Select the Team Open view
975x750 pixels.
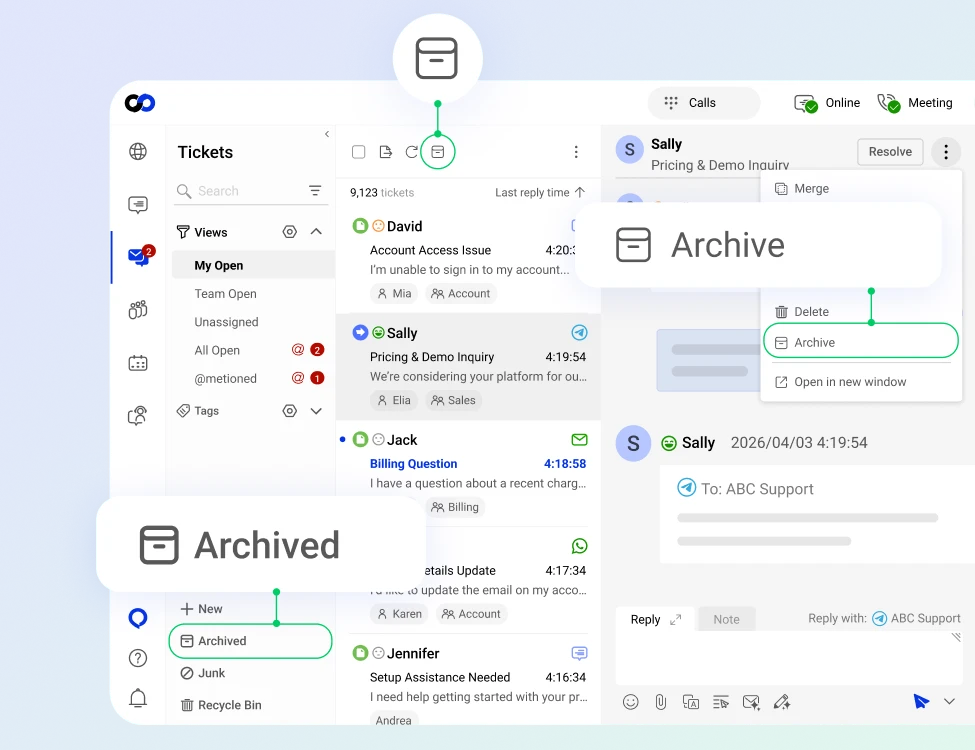click(225, 294)
